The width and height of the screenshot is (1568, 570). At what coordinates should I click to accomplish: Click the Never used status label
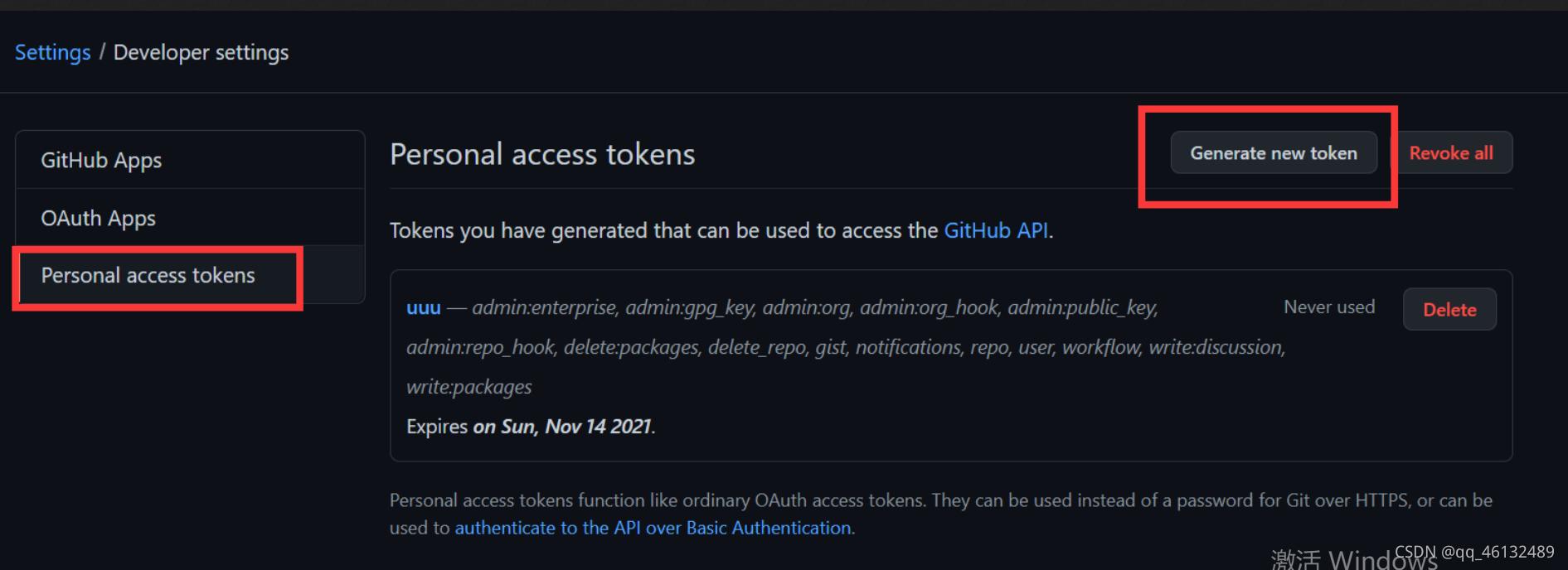(x=1329, y=307)
